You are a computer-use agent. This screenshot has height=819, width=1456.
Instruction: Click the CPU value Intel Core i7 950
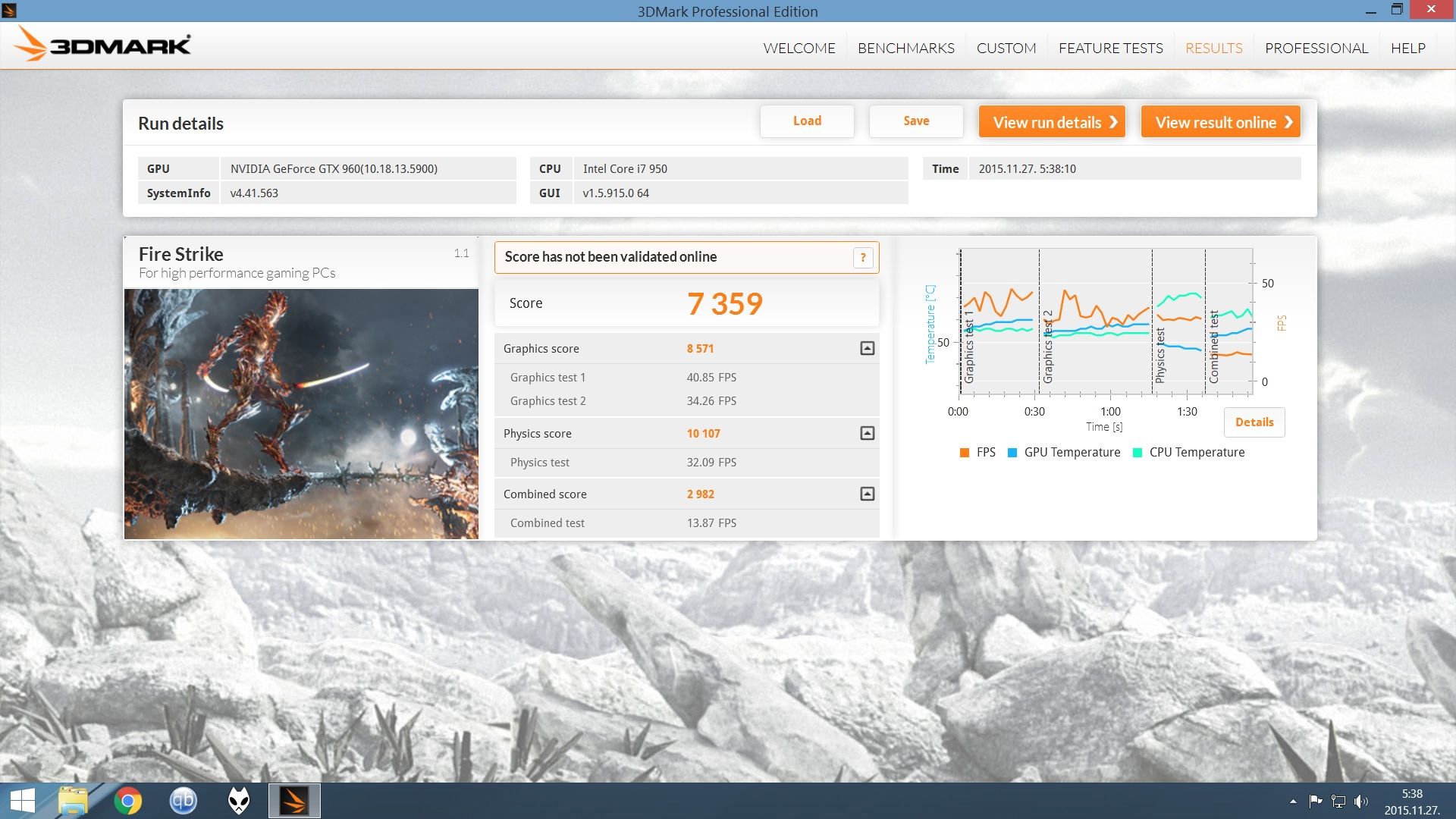(625, 169)
